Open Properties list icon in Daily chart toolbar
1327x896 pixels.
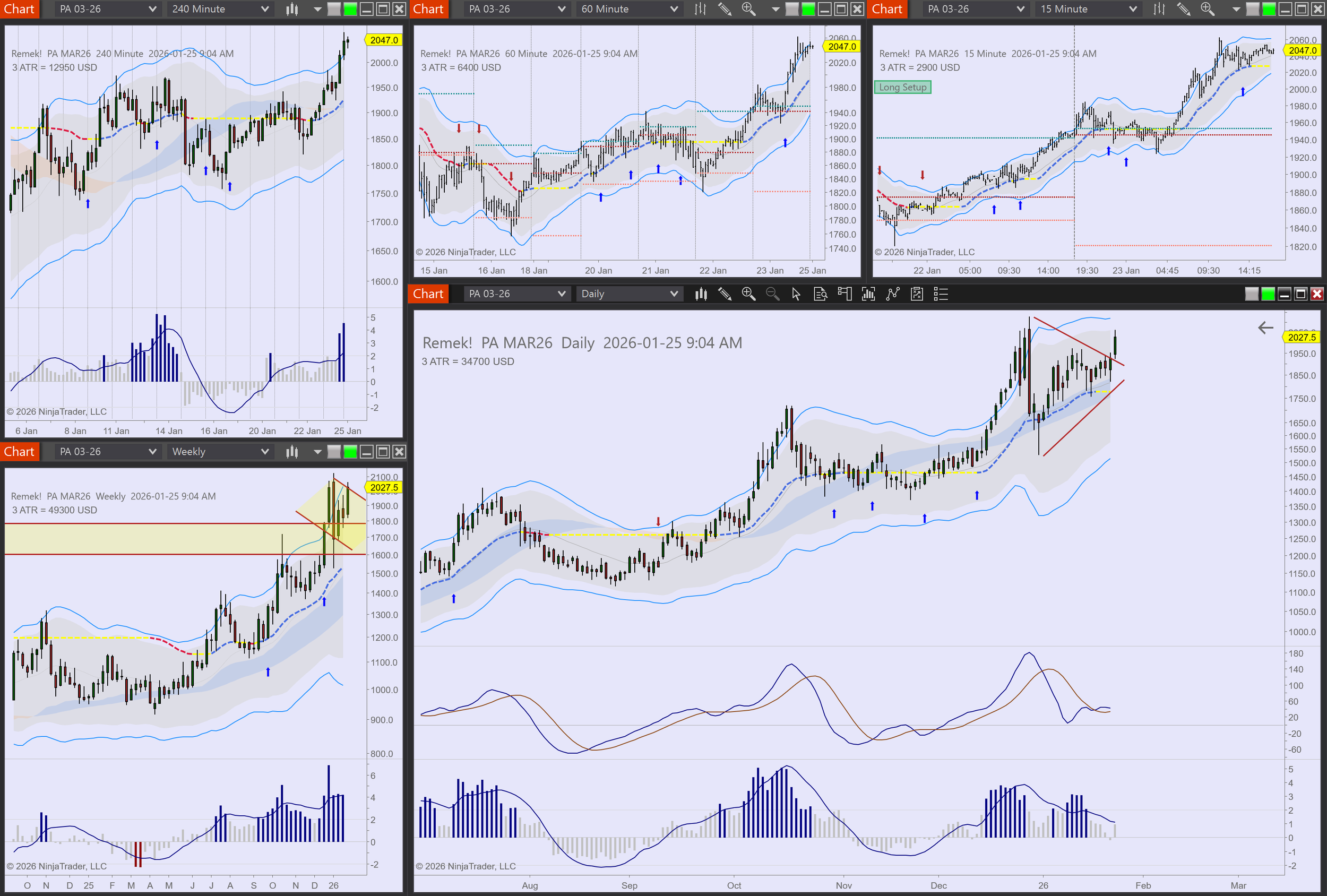coord(941,294)
